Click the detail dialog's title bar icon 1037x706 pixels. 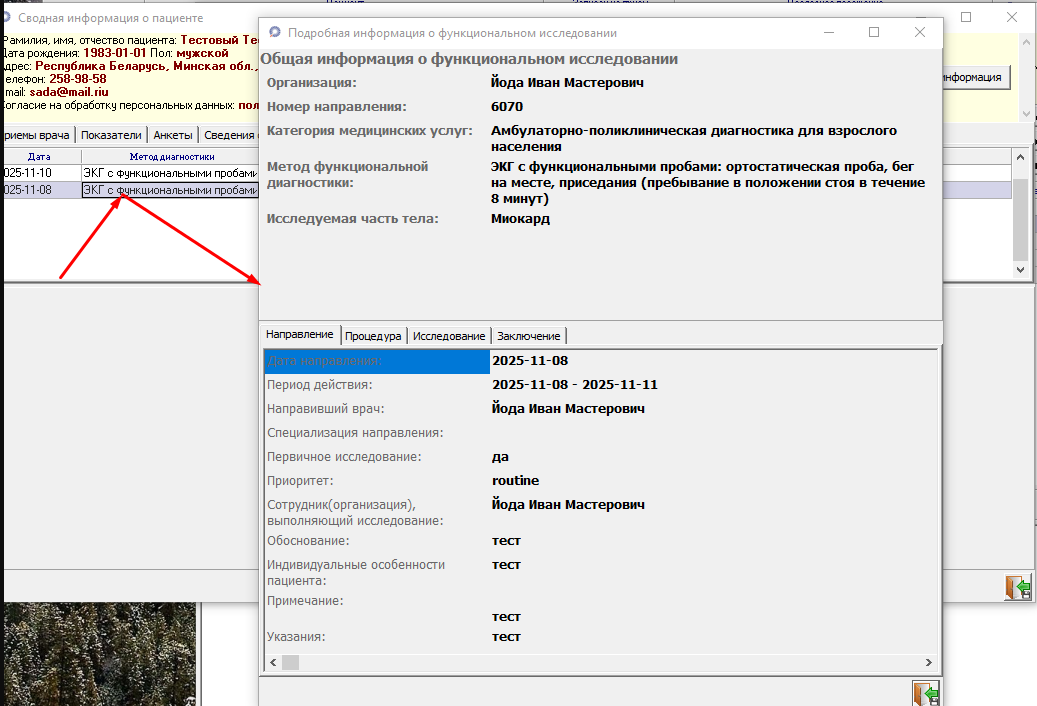point(275,33)
